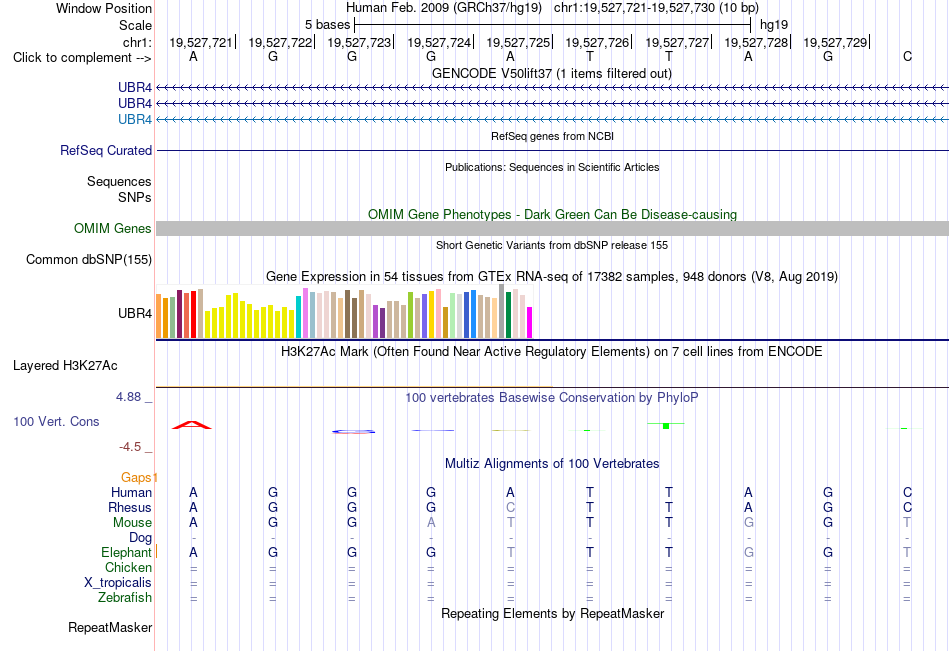Click the UBR4 GTEx expression label

point(135,313)
